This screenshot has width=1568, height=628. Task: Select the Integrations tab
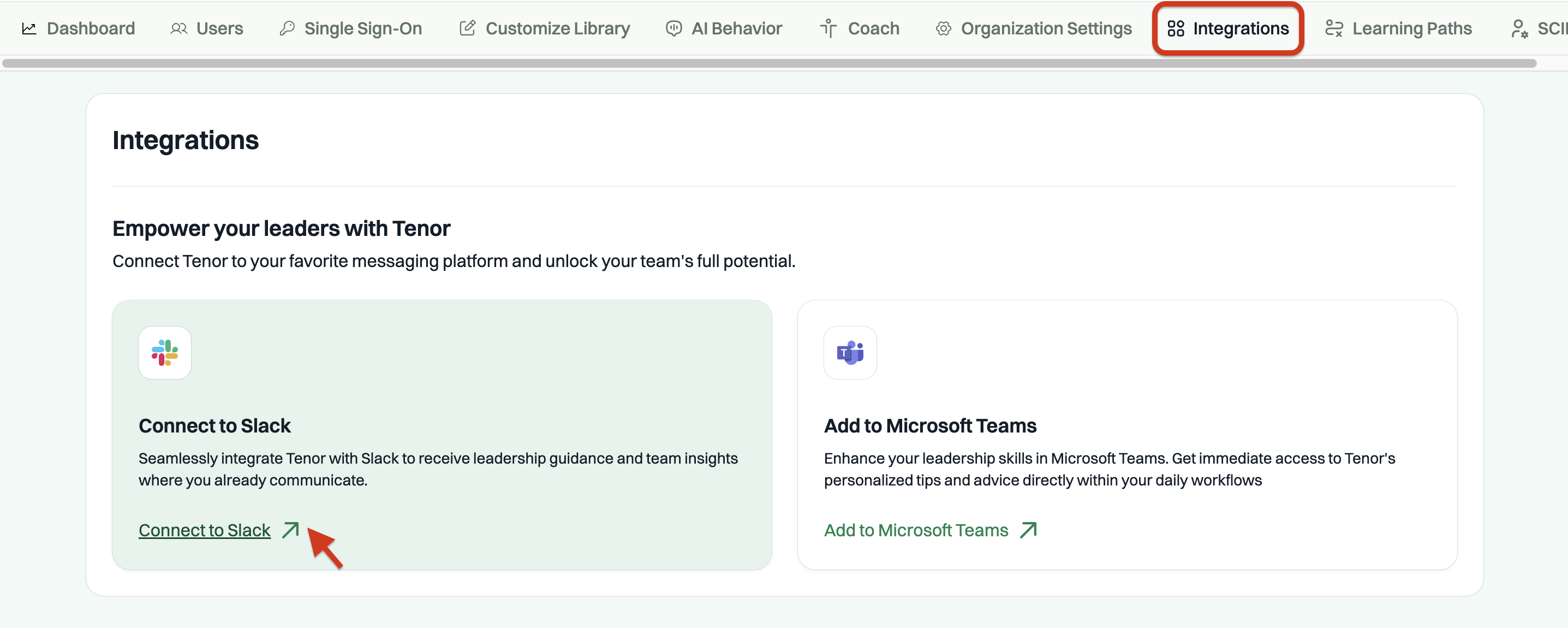(1228, 28)
